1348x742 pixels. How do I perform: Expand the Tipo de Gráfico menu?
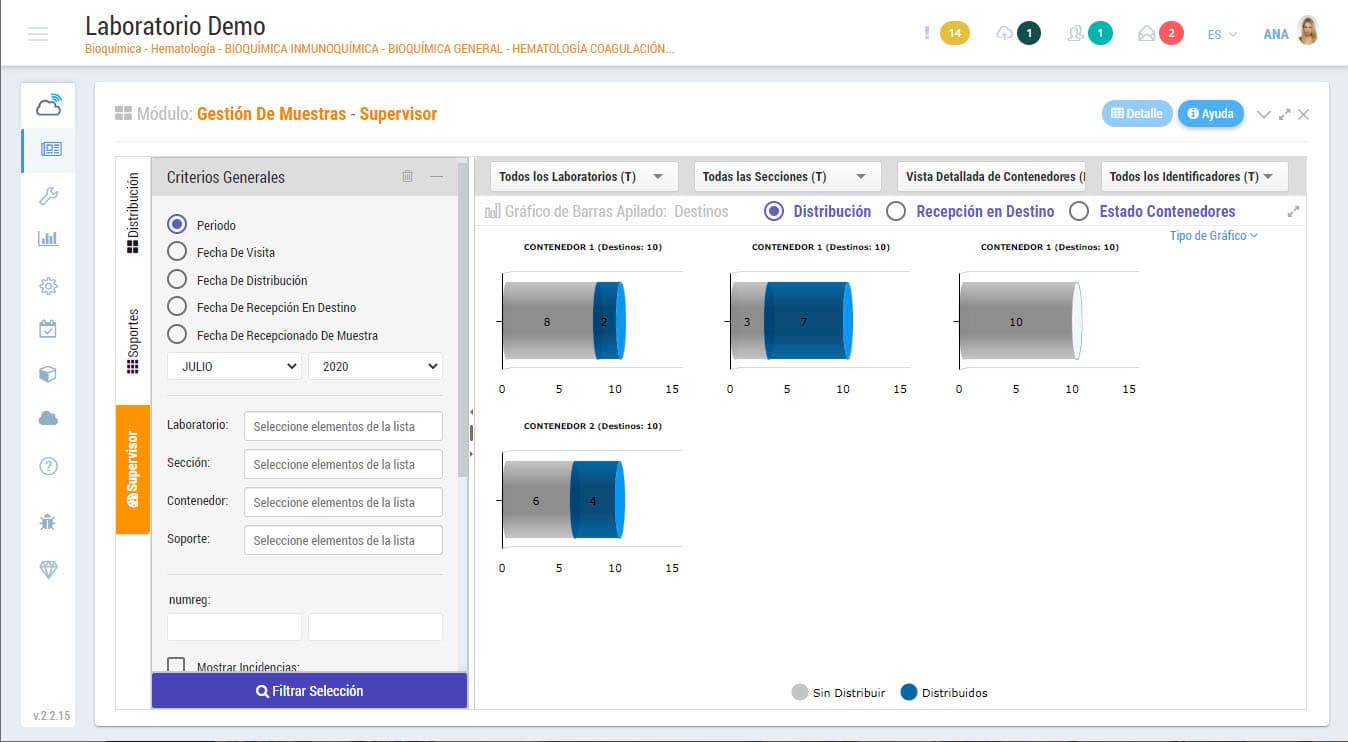tap(1213, 236)
